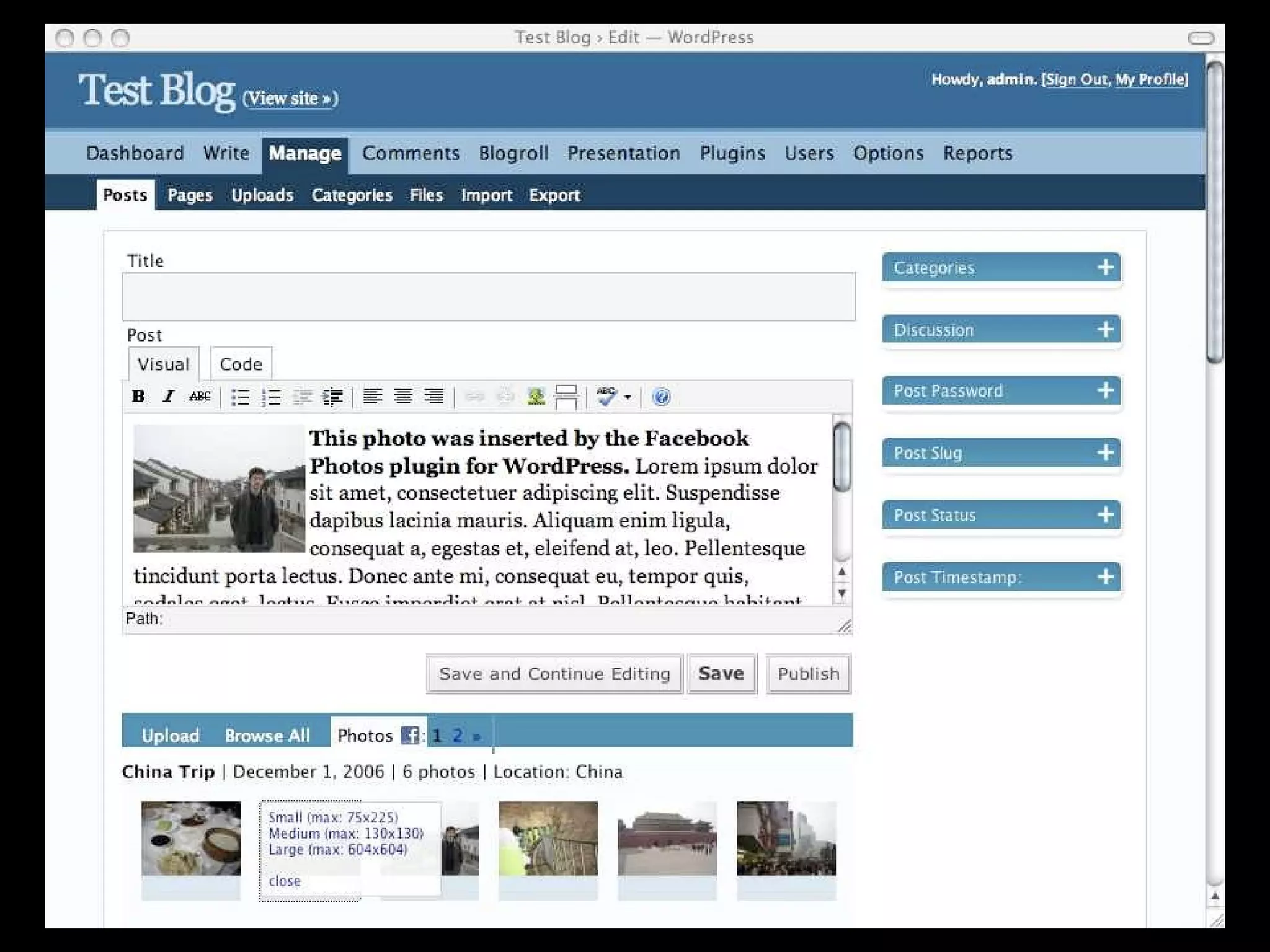The image size is (1270, 952).
Task: Insert a numbered ordered list
Action: (x=272, y=397)
